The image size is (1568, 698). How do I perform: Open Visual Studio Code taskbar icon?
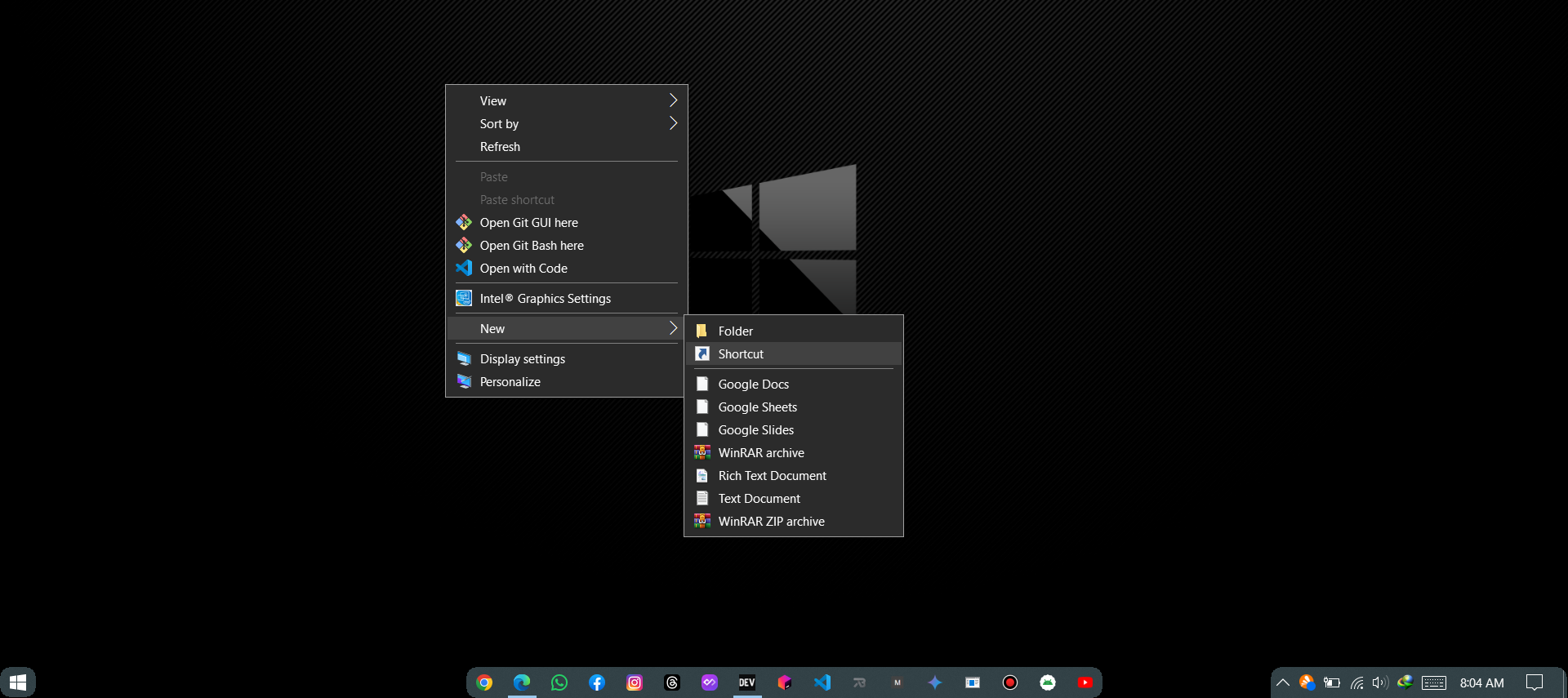click(822, 682)
